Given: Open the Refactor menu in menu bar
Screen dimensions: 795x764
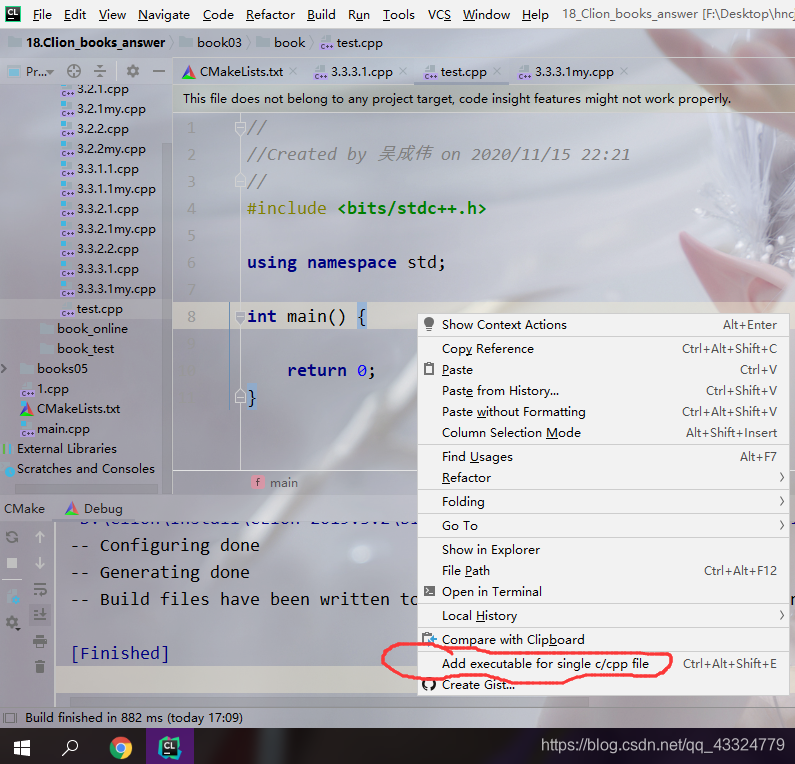Looking at the screenshot, I should pos(270,15).
